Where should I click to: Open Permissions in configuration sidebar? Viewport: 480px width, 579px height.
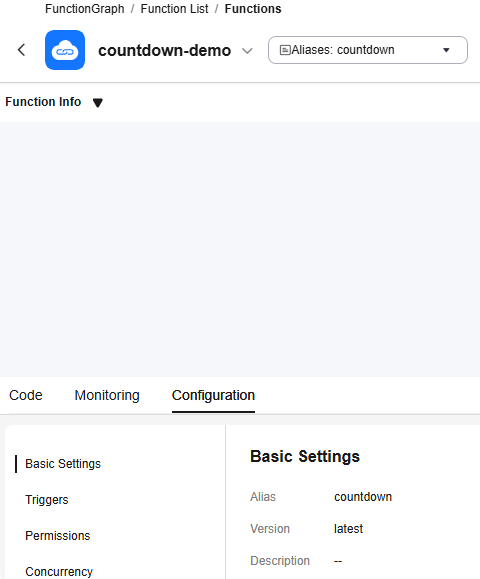[x=58, y=535]
